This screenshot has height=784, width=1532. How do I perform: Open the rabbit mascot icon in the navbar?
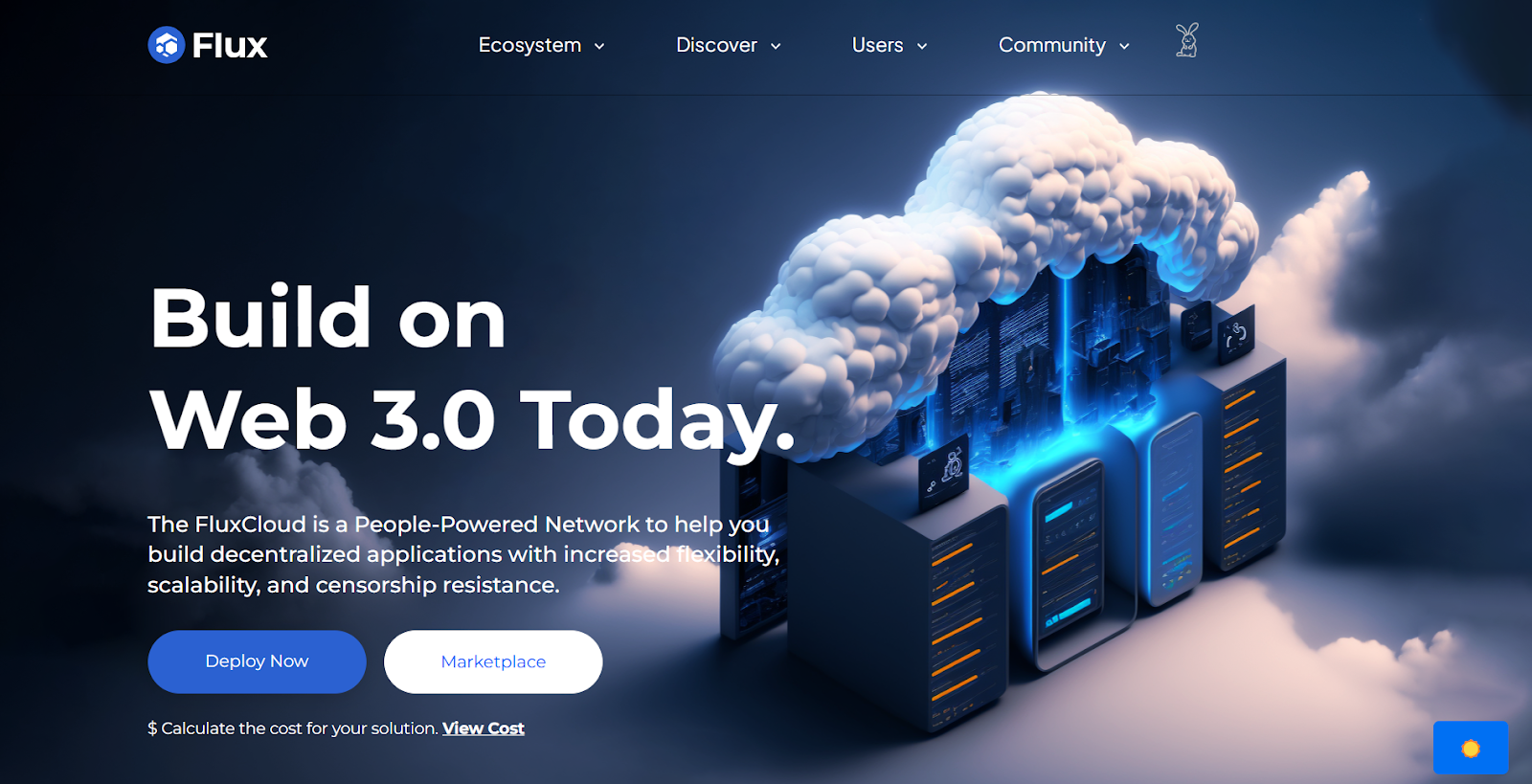(1187, 40)
